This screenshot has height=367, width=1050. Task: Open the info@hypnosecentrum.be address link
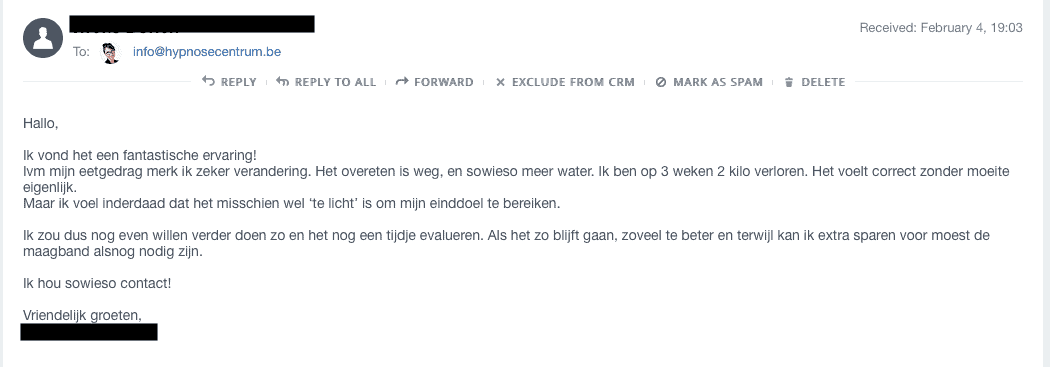(x=207, y=52)
